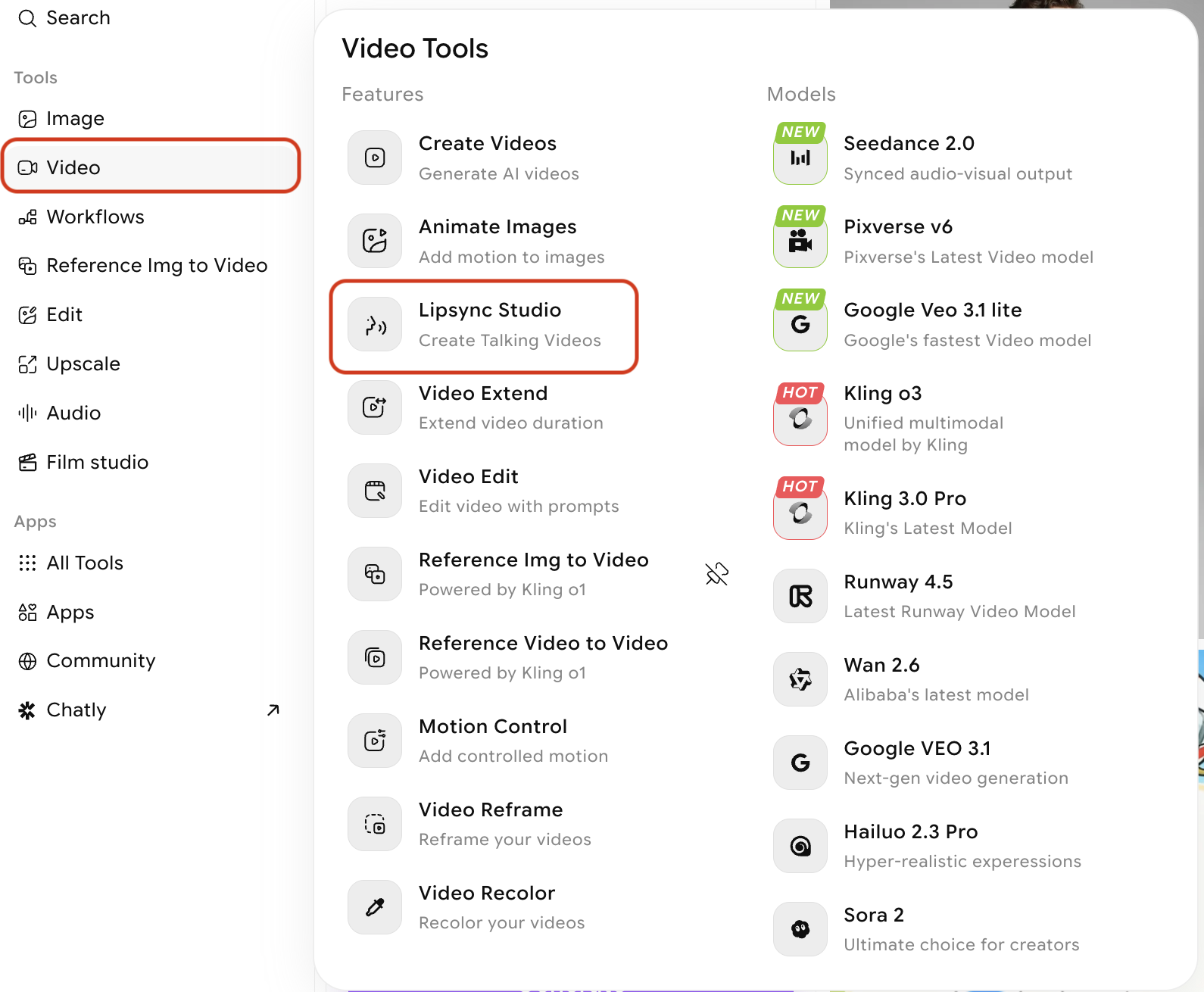Unpin Reference Img to Video from sidebar
This screenshot has height=992, width=1204.
click(x=716, y=574)
